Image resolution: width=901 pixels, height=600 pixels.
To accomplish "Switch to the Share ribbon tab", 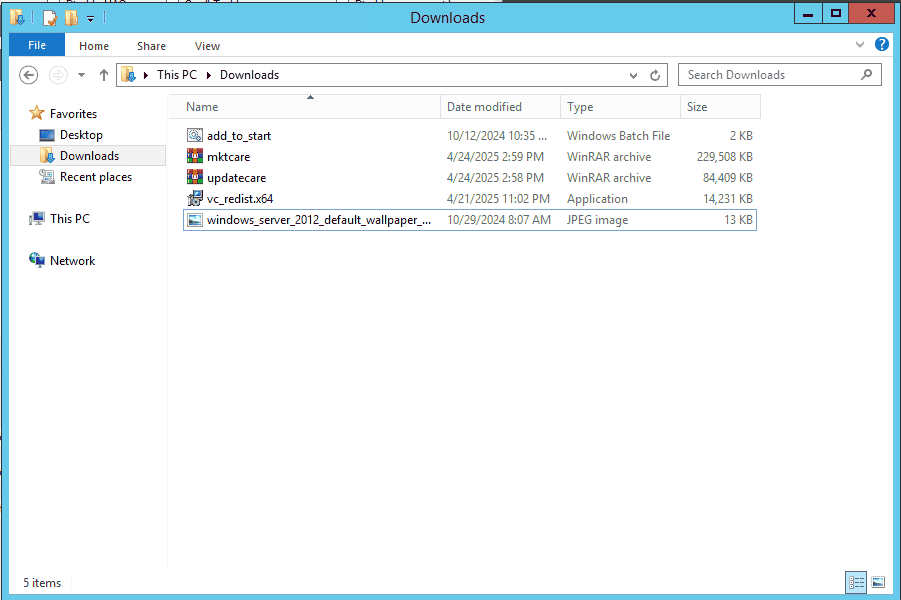I will pyautogui.click(x=151, y=46).
